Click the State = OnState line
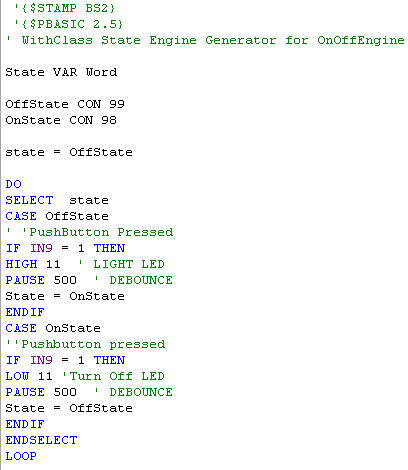The image size is (408, 470). coord(65,296)
